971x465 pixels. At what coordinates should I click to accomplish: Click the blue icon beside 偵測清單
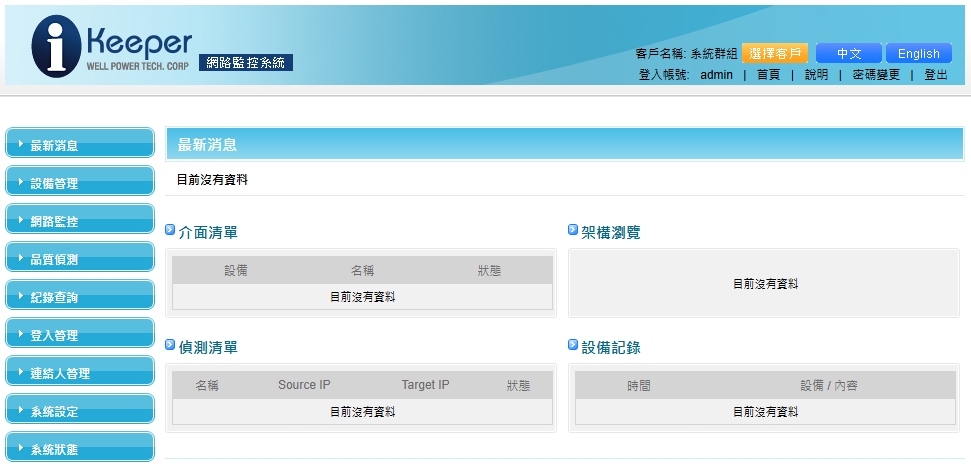[170, 346]
